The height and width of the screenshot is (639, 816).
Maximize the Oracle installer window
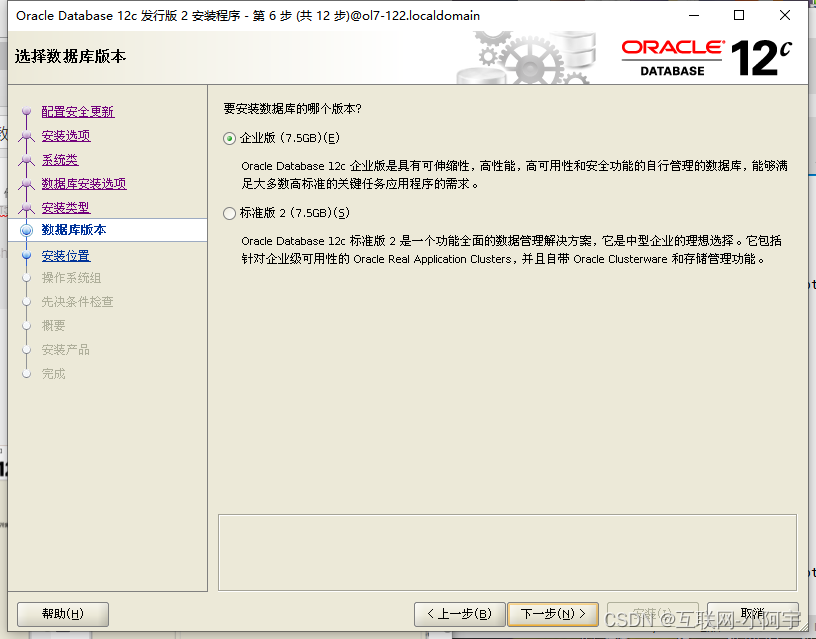tap(738, 16)
